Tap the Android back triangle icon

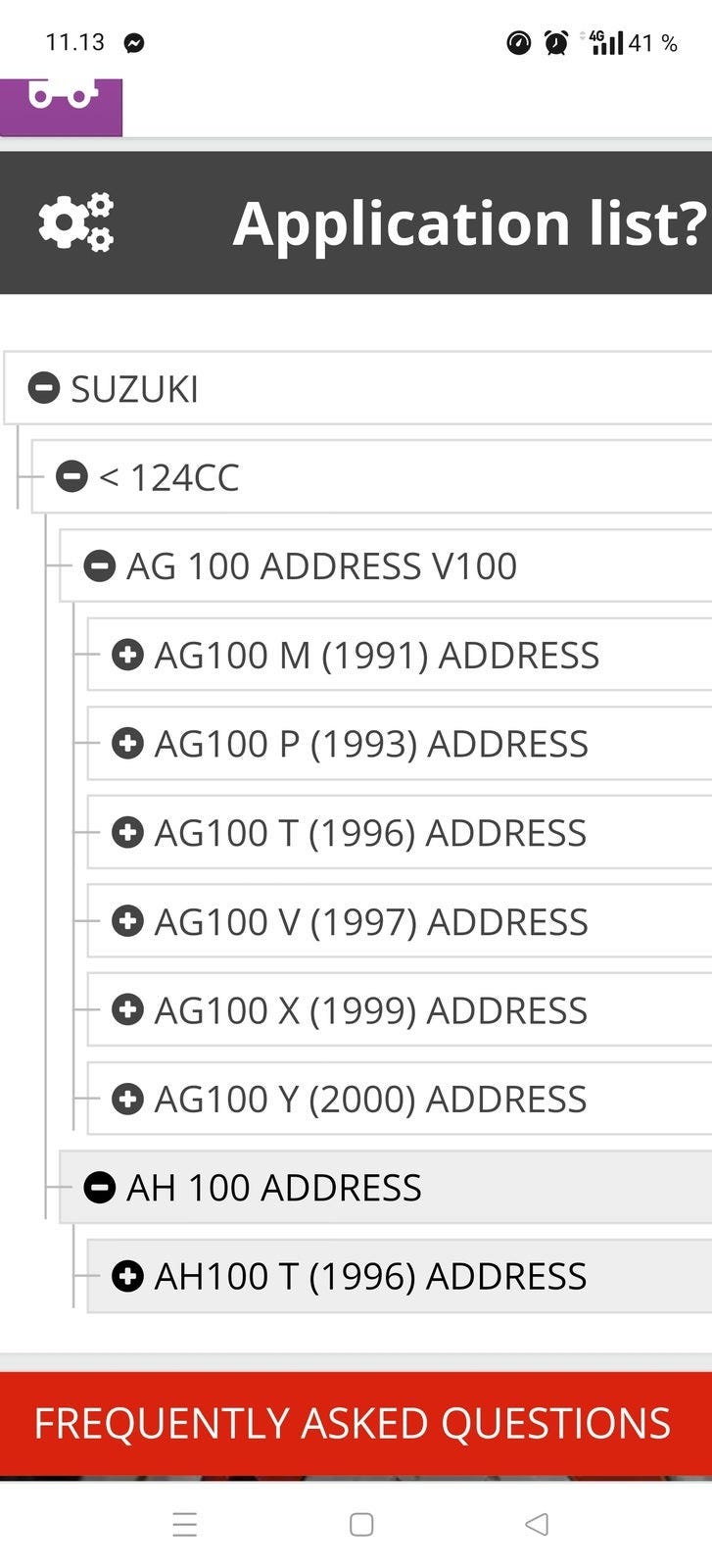[536, 1524]
